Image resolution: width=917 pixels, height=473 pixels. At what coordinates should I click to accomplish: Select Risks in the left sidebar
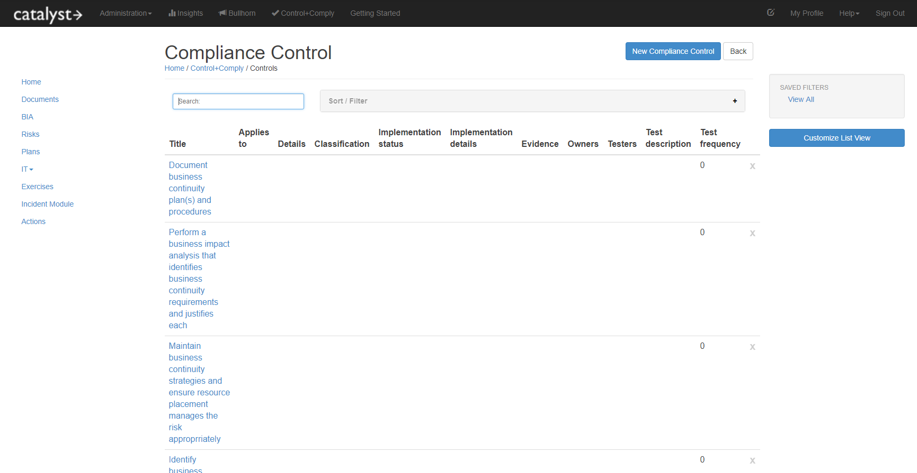30,134
